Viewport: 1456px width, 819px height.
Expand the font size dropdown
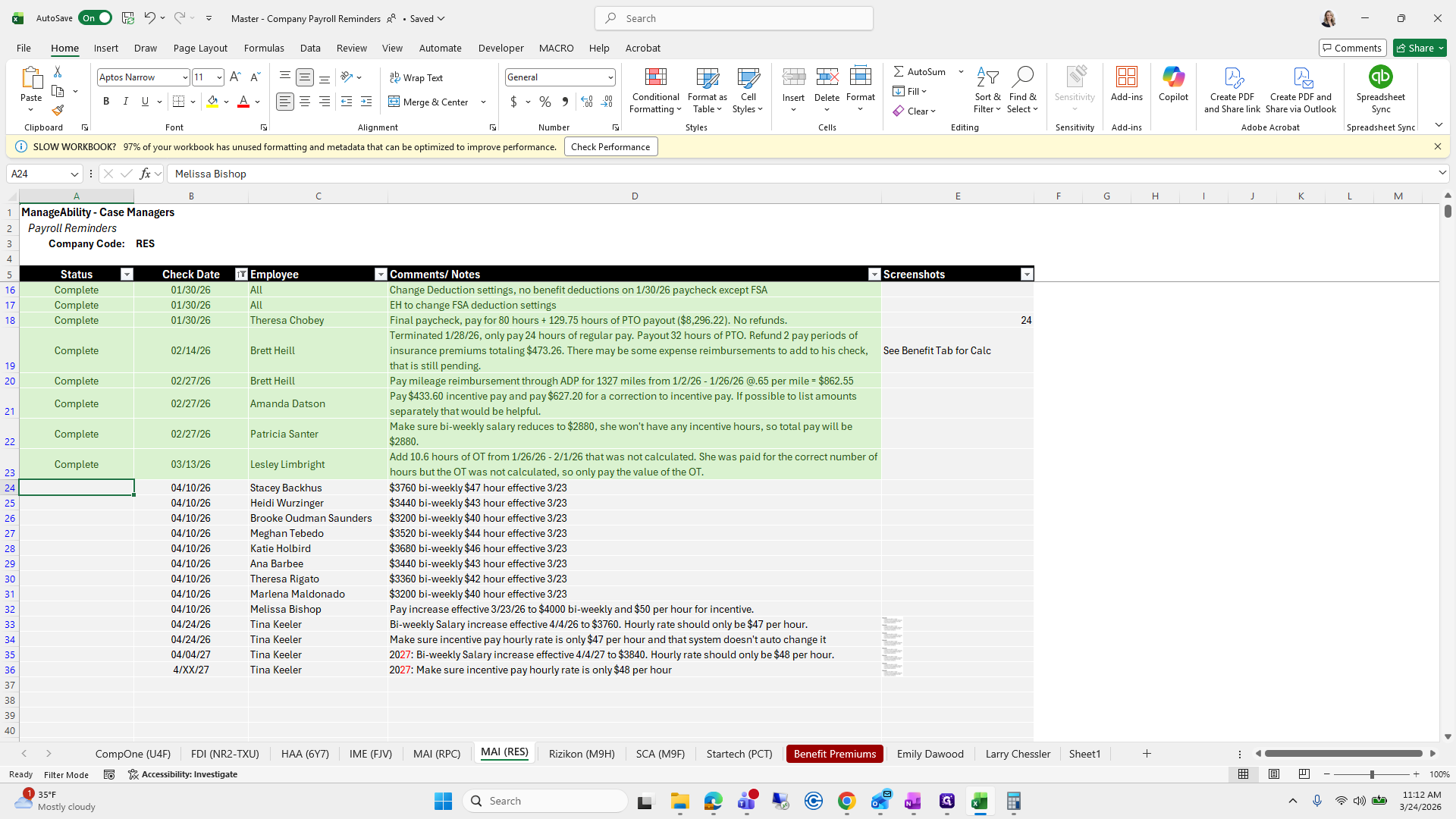point(219,77)
